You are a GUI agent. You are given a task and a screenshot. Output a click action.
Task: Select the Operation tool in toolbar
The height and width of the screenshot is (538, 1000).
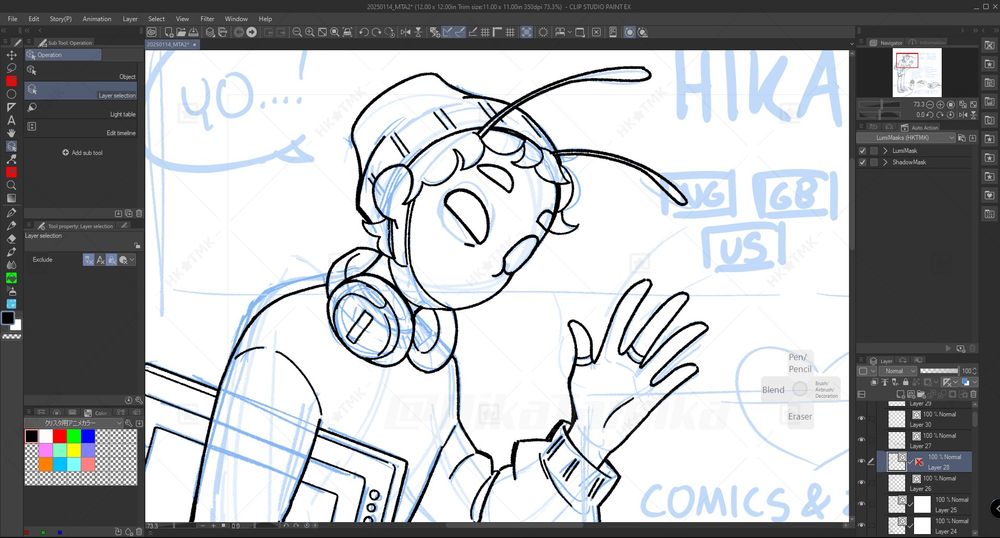pyautogui.click(x=11, y=146)
